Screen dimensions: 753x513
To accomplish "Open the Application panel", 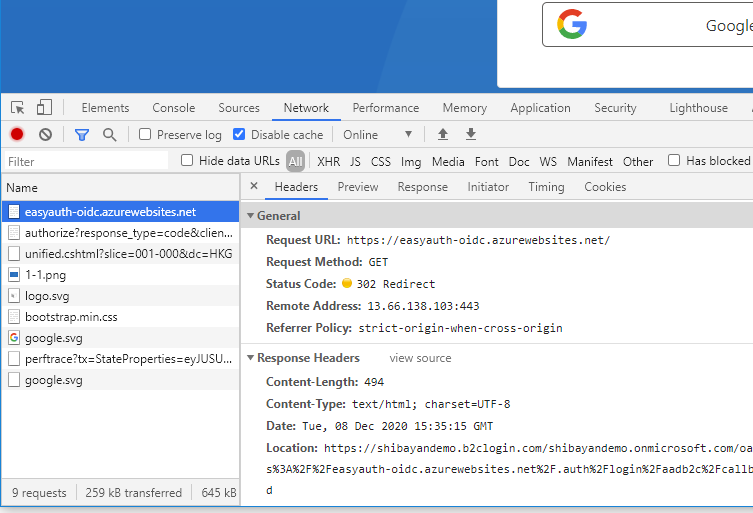I will 540,108.
